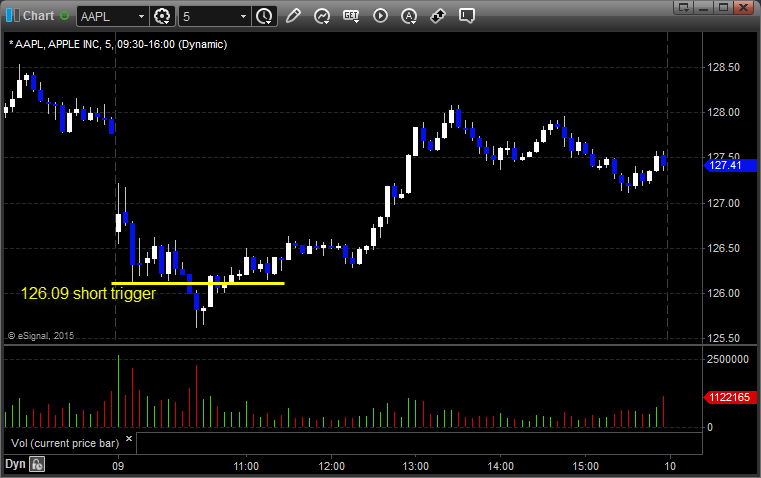Image resolution: width=761 pixels, height=478 pixels.
Task: Click the symbol link bars icon beside Chart
Action: coord(13,16)
